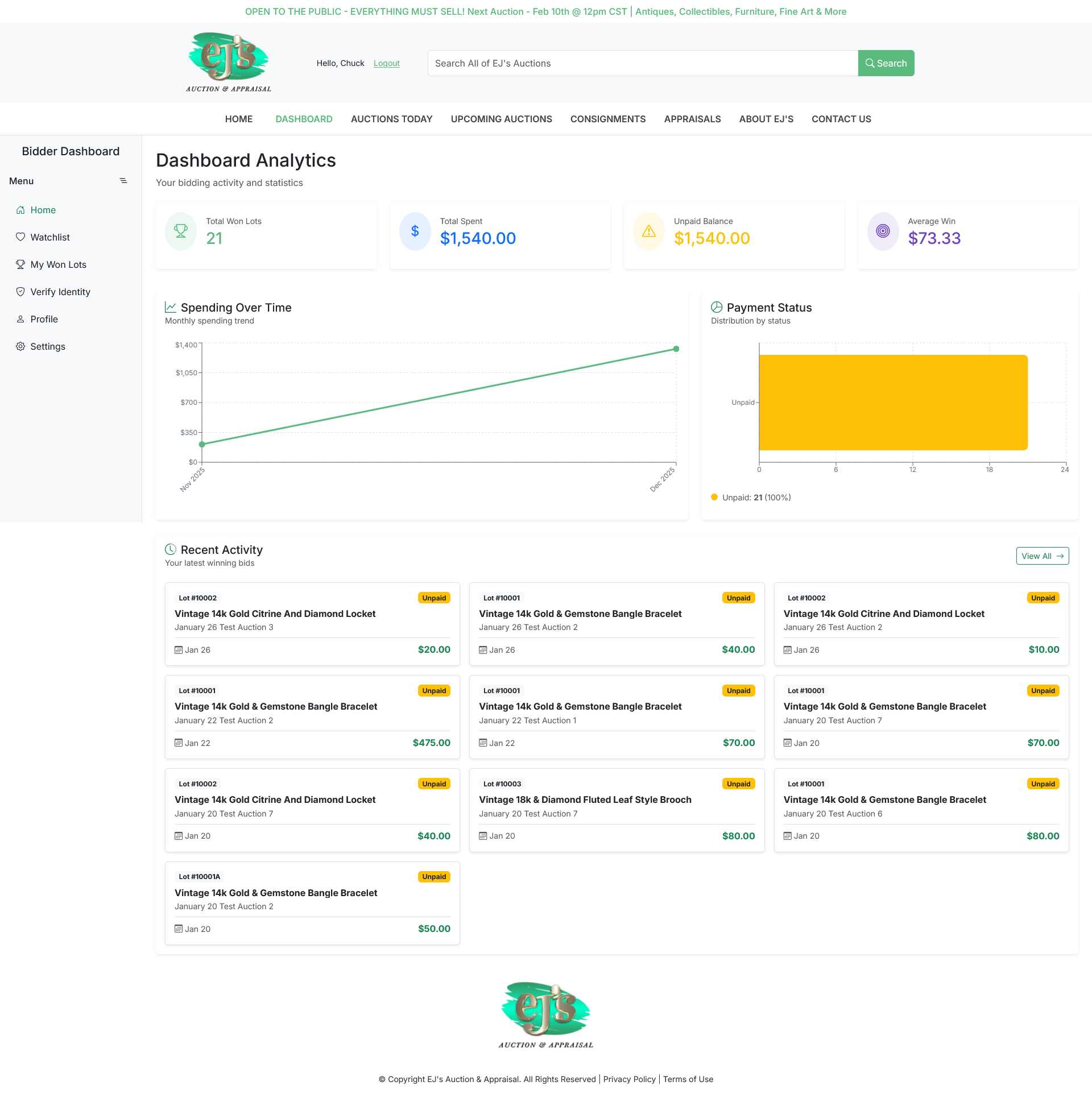
Task: Go to Upcoming Auctions in navigation
Action: coord(501,119)
